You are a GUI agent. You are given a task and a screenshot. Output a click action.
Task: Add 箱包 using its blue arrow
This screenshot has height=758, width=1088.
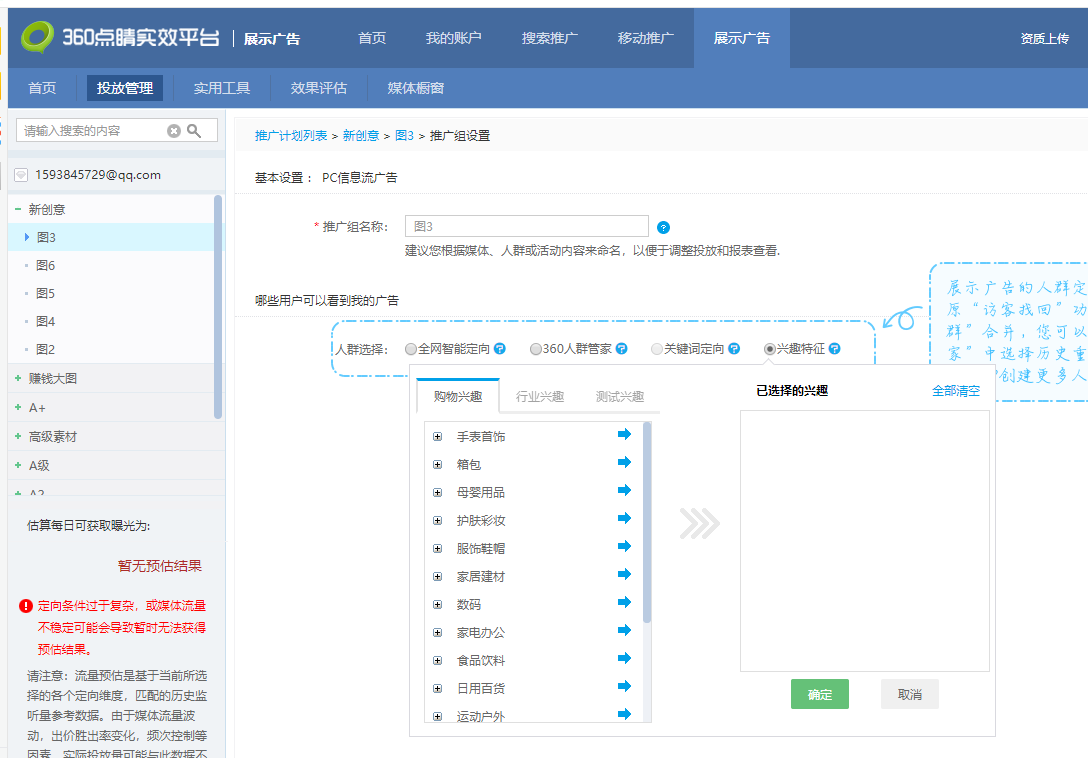(624, 462)
